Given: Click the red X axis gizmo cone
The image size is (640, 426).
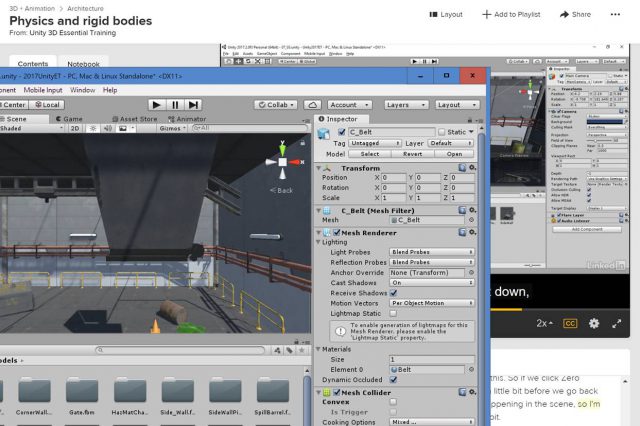Looking at the screenshot, I should pyautogui.click(x=295, y=162).
